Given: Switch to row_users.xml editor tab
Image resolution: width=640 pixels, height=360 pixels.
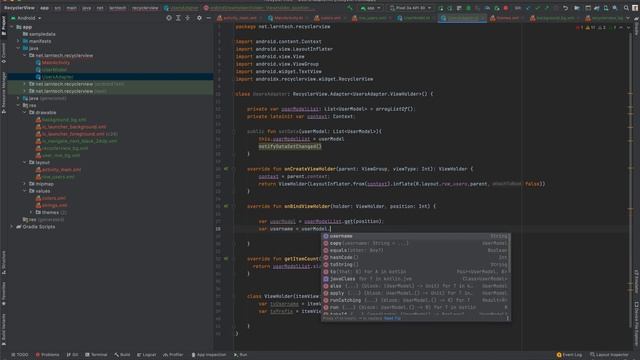Looking at the screenshot, I should (x=371, y=18).
